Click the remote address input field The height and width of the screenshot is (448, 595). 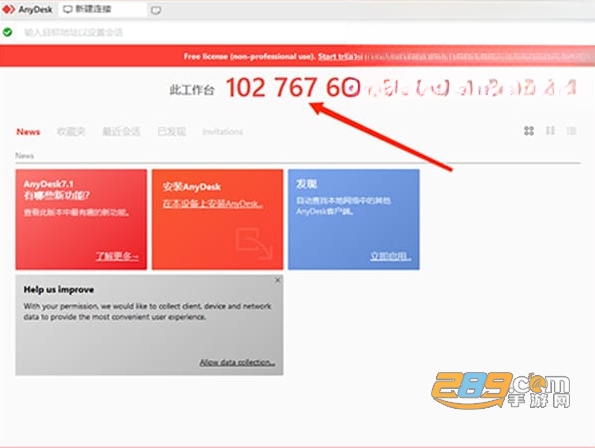click(296, 32)
